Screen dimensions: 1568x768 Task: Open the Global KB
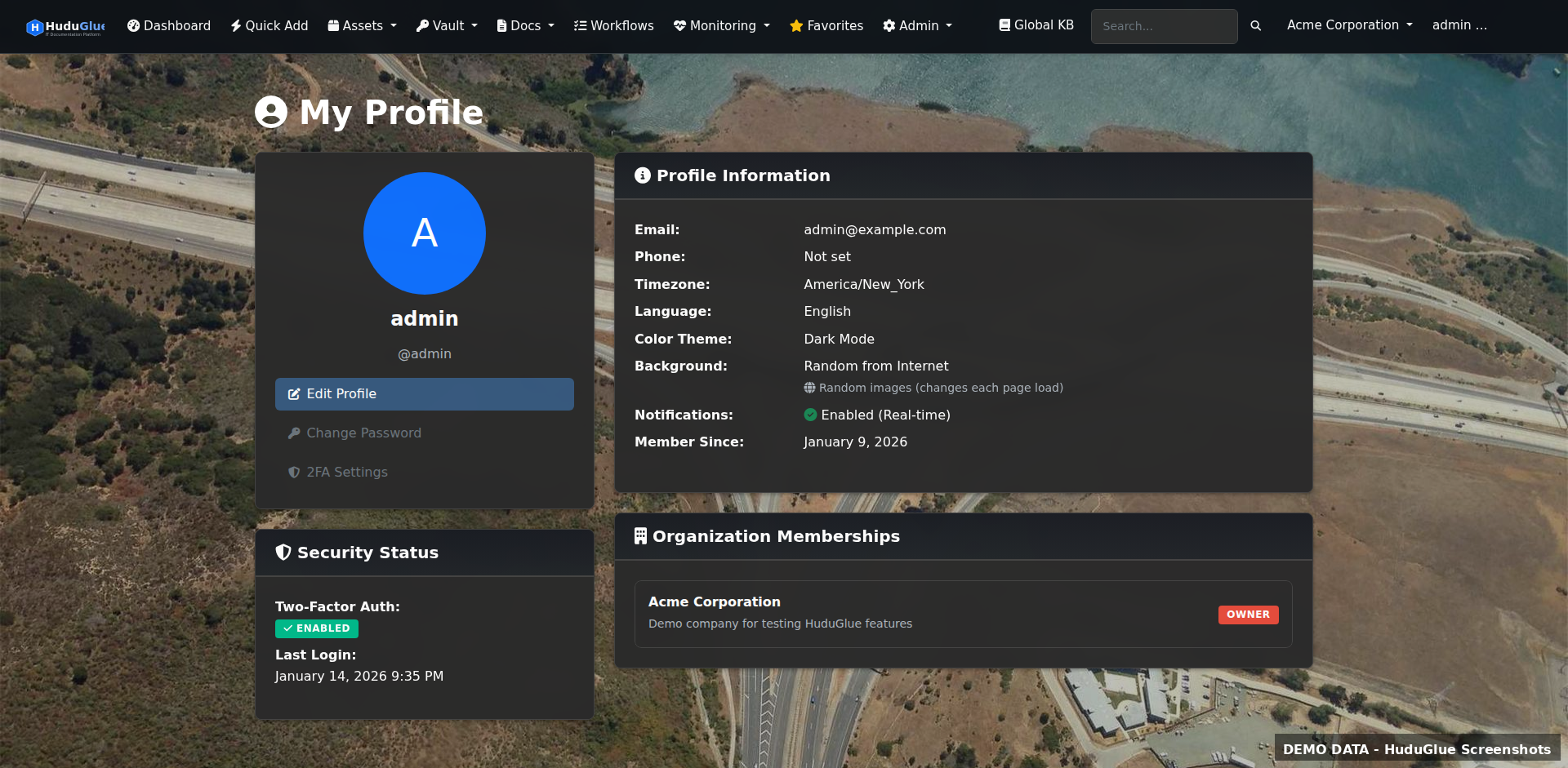[x=1036, y=25]
